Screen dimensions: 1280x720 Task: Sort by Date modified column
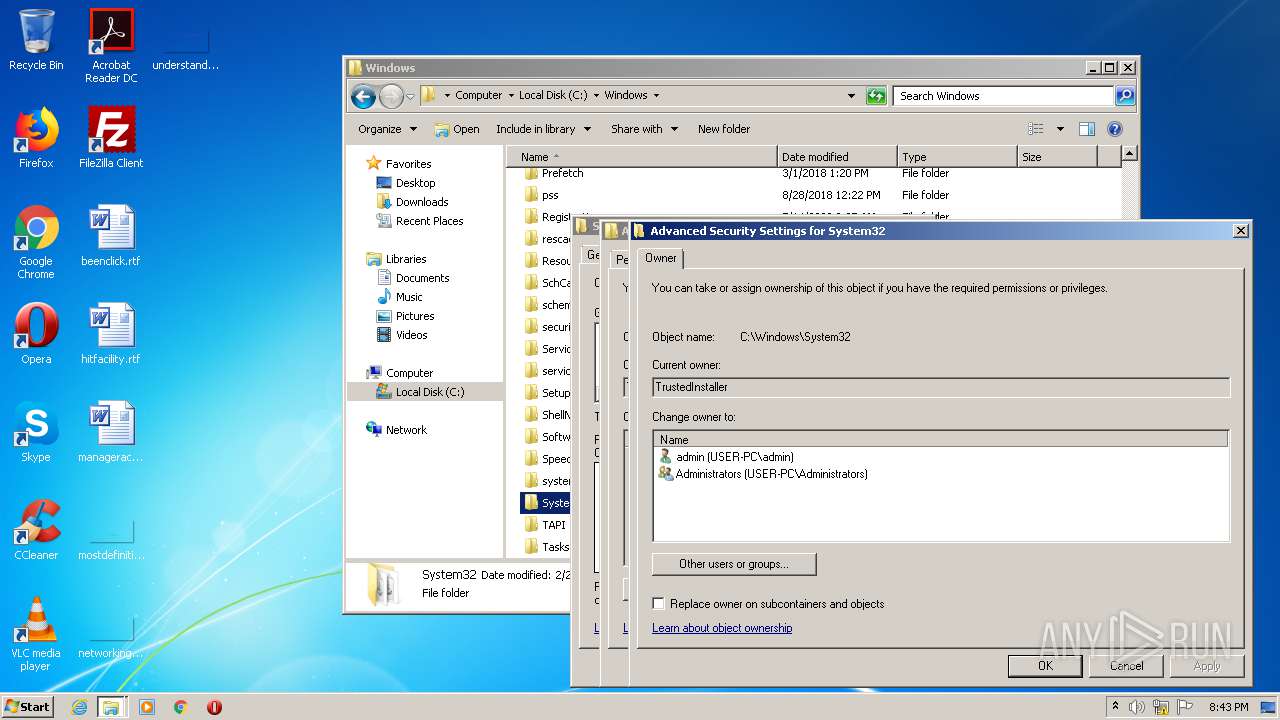click(837, 157)
